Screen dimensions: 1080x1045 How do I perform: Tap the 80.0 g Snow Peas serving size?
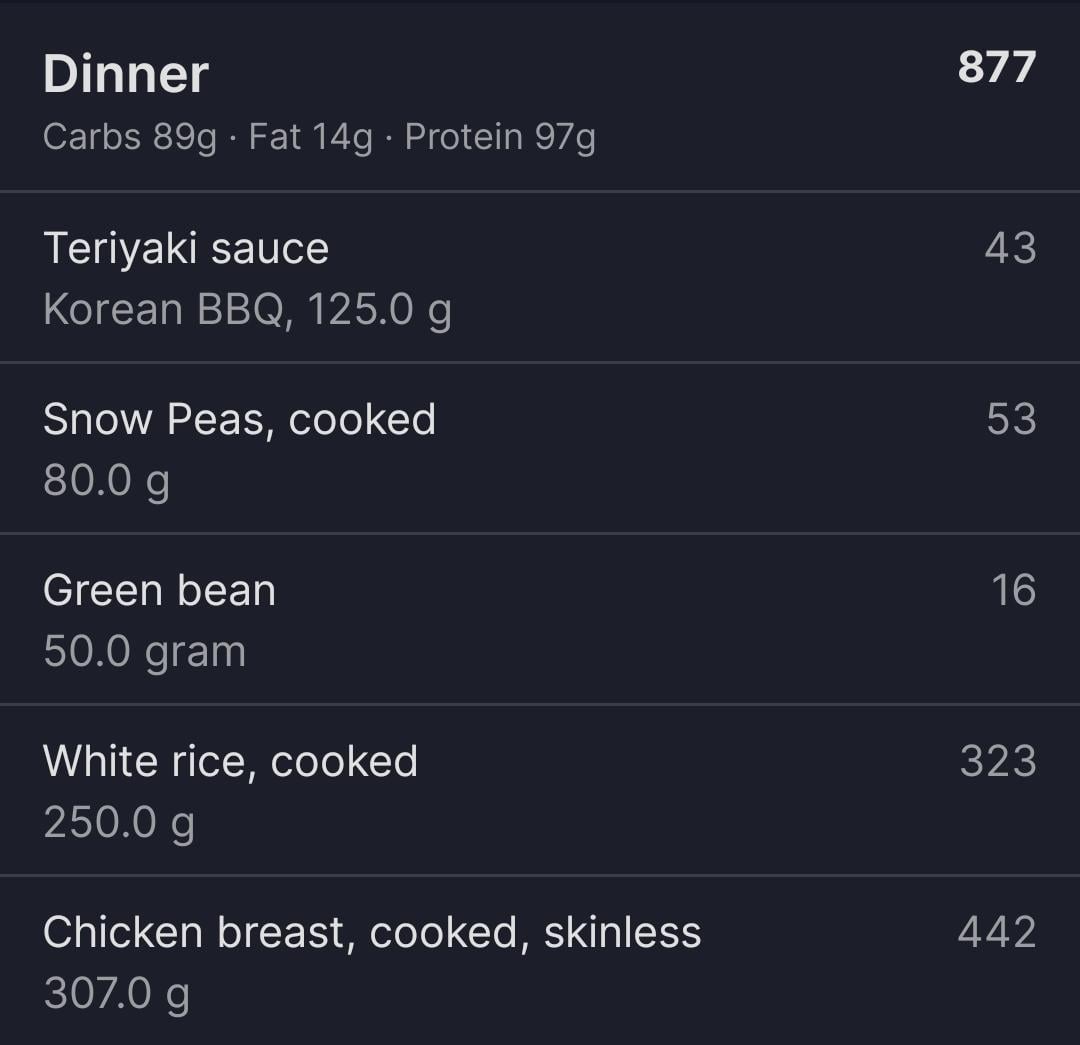point(106,481)
